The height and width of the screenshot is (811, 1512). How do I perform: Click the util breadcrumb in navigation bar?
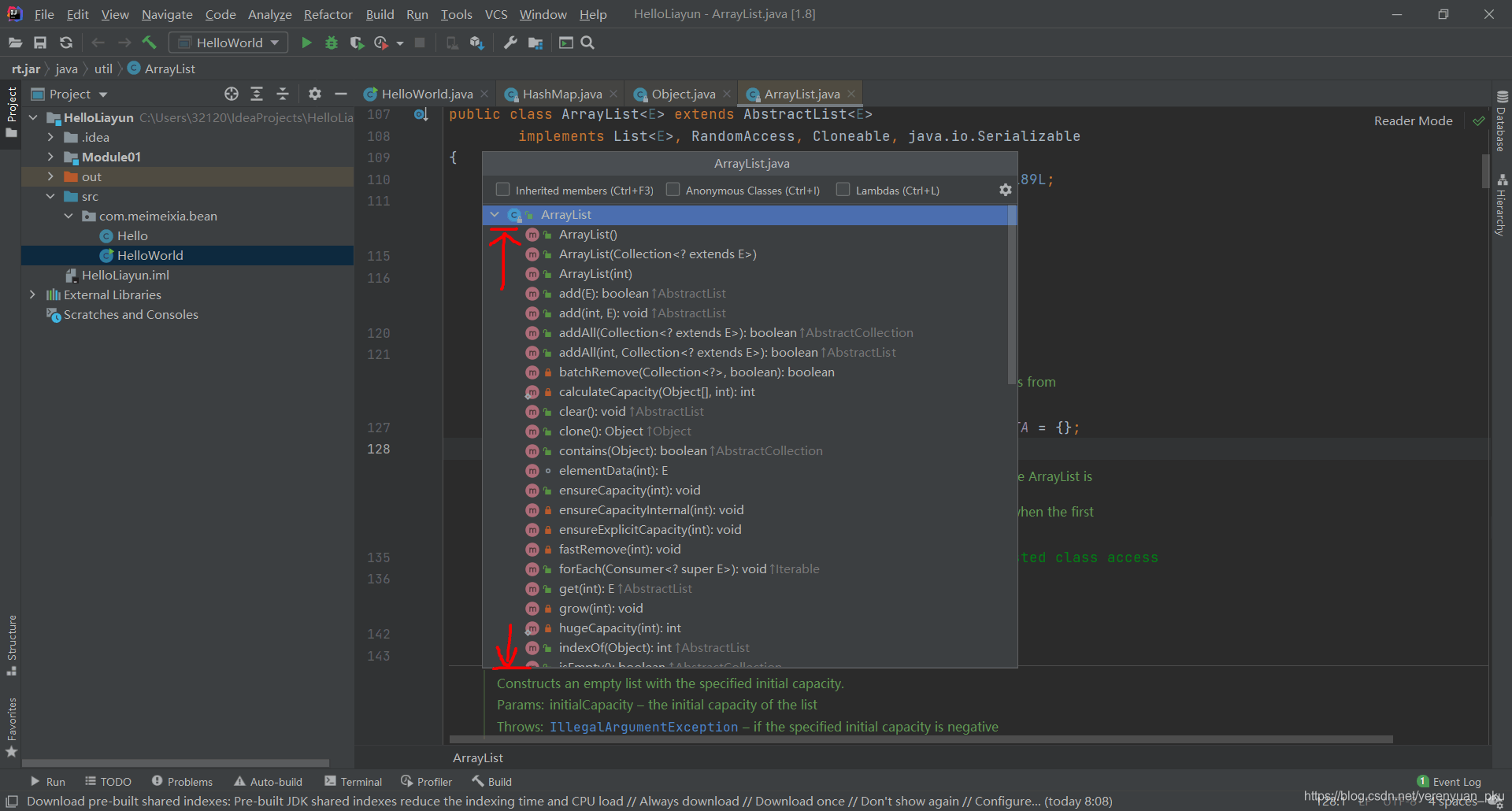click(x=103, y=69)
